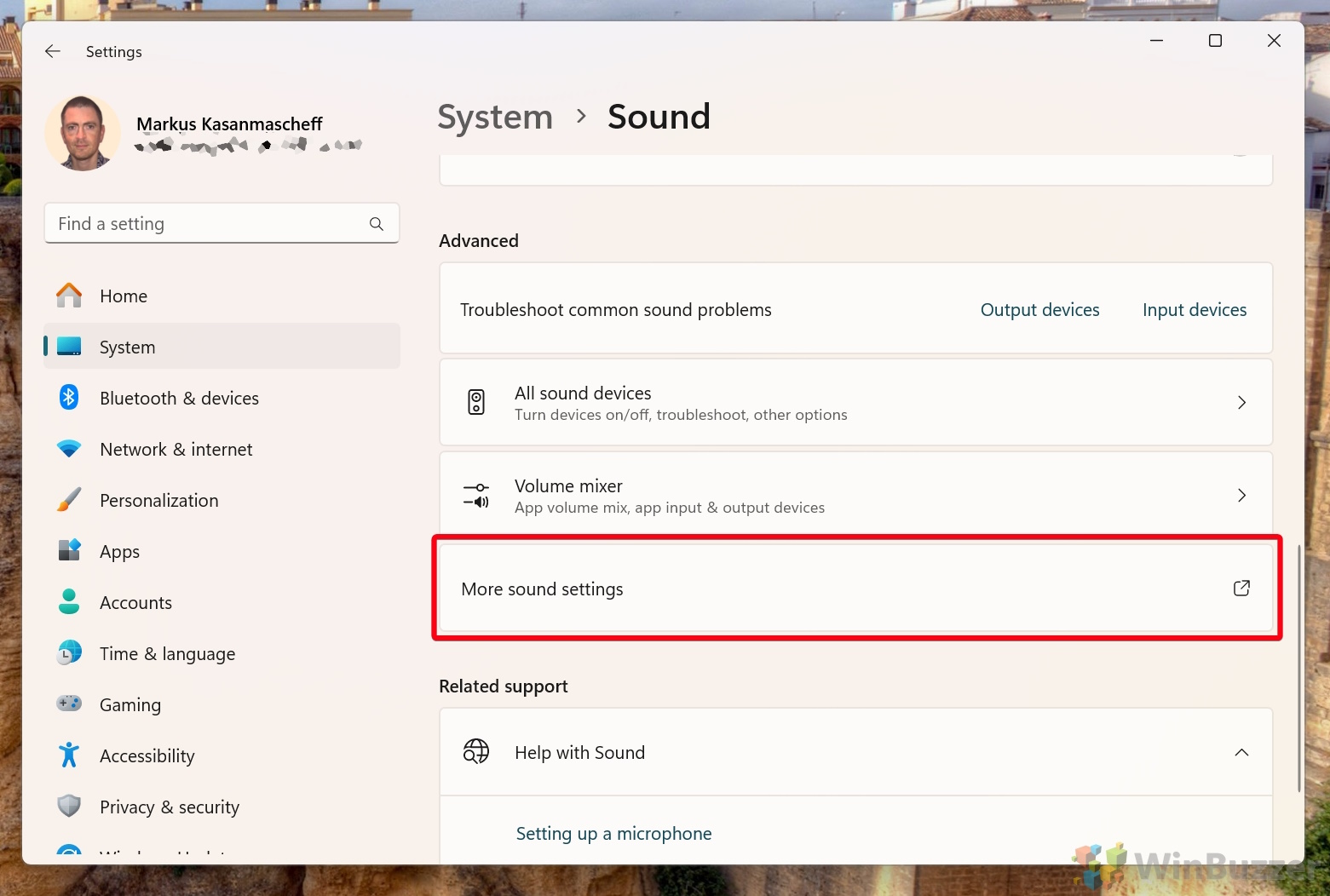Click the Network & internet wifi icon
The height and width of the screenshot is (896, 1330).
(69, 449)
